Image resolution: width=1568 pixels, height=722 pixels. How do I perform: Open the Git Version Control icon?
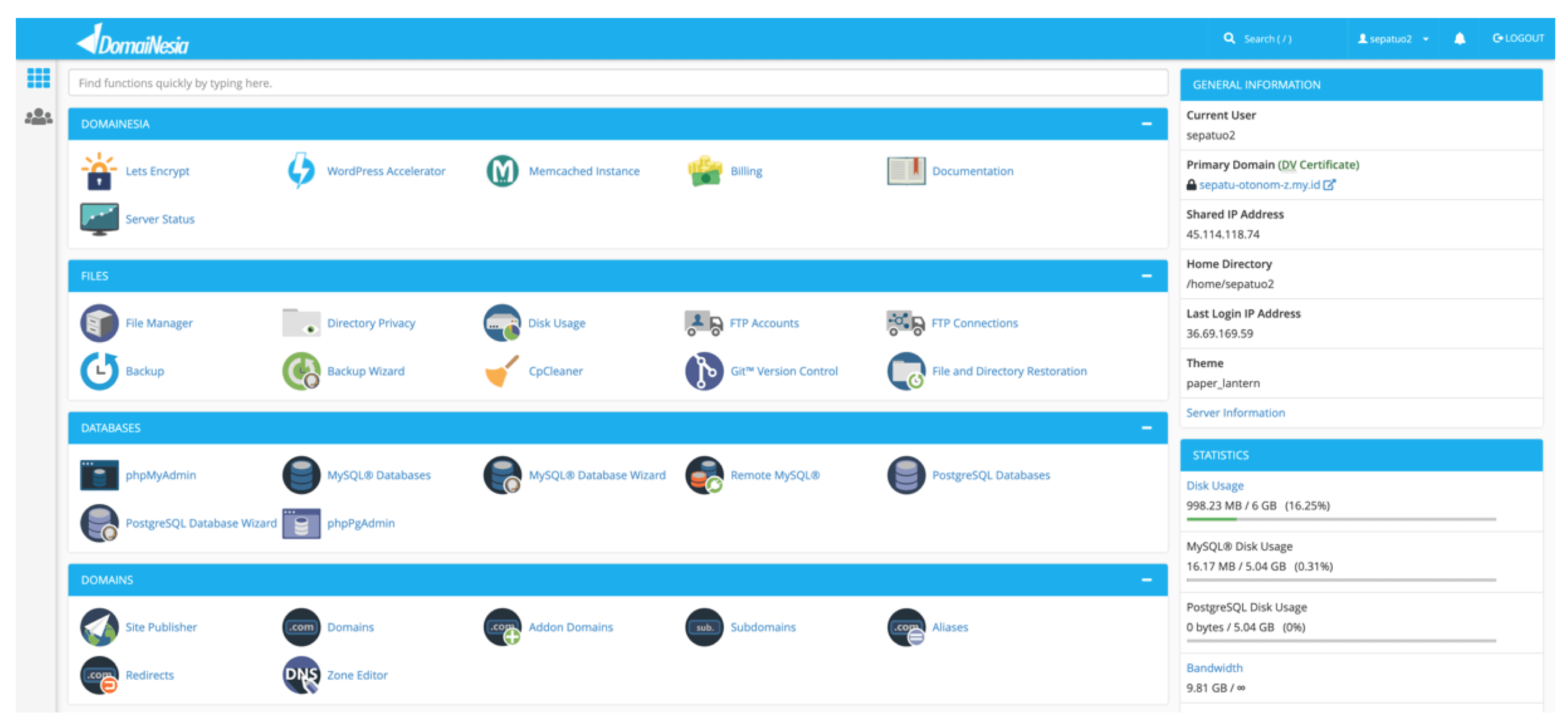[704, 372]
